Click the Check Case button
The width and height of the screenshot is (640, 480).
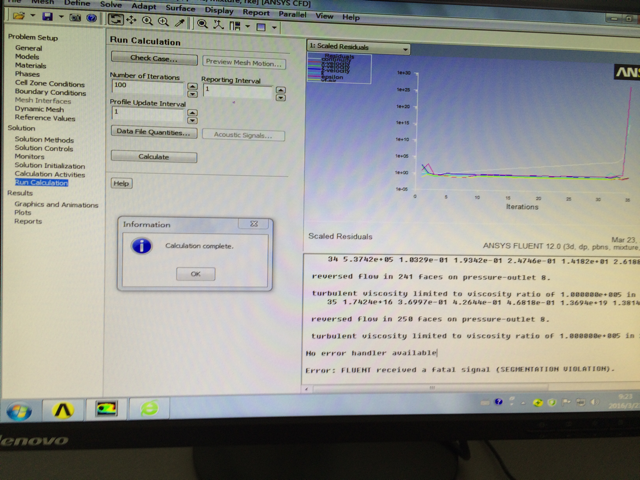pos(154,58)
